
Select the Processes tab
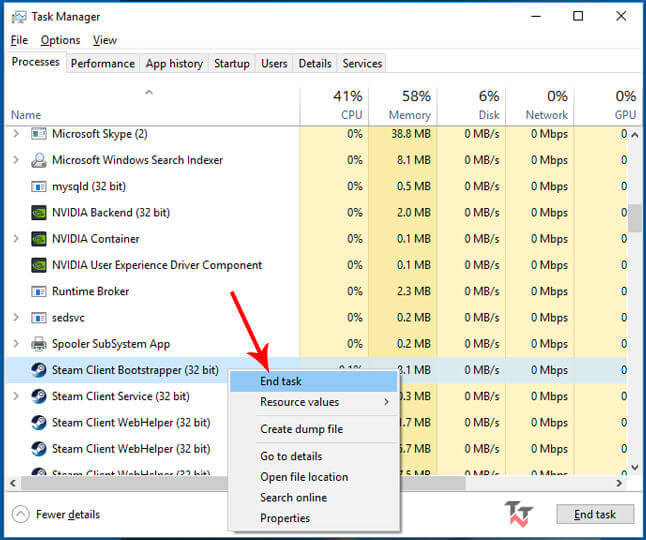pos(35,62)
